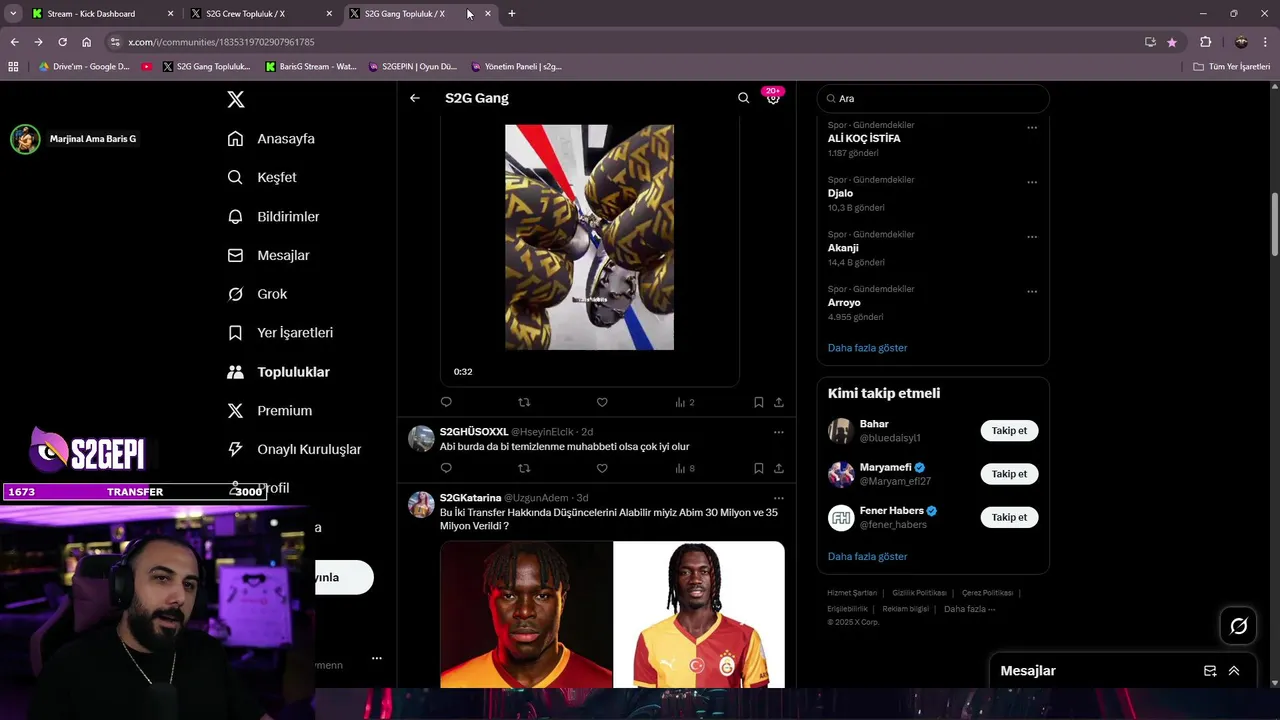Open the ALİ KOÇ İSTİFA trend
The image size is (1280, 720).
point(864,139)
